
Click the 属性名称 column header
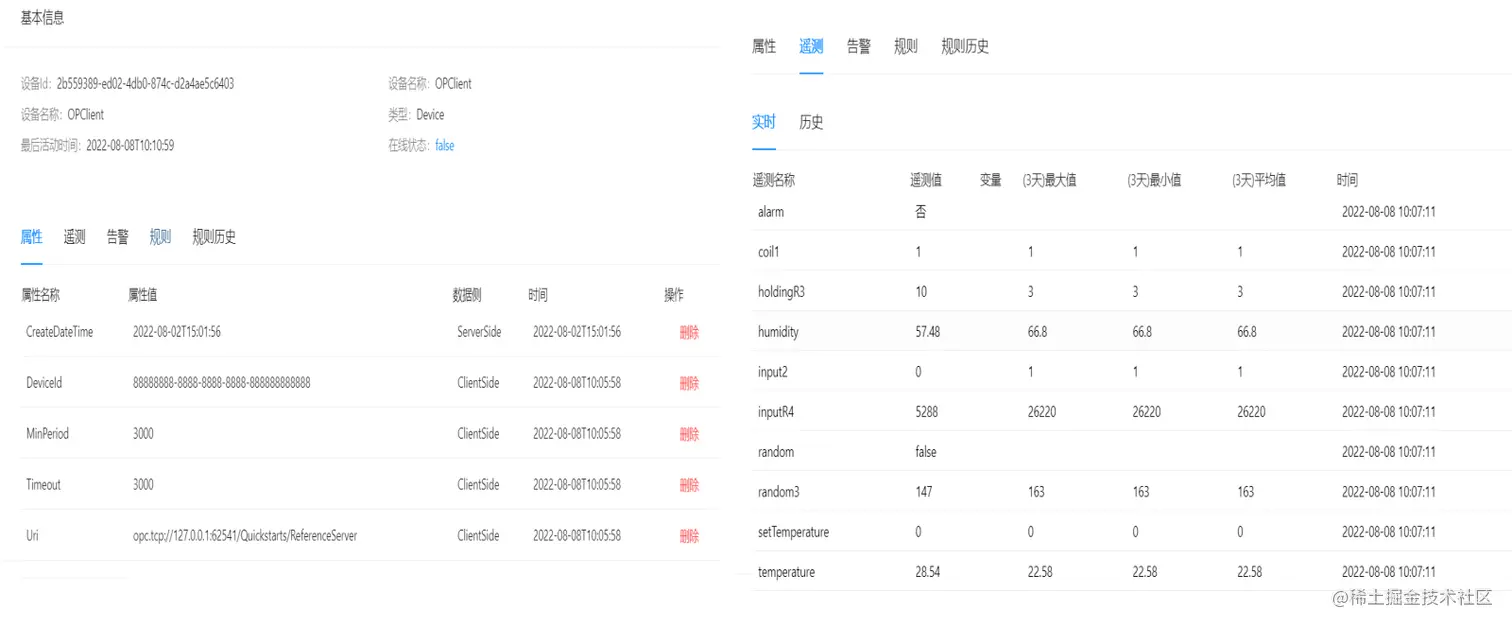tap(40, 296)
